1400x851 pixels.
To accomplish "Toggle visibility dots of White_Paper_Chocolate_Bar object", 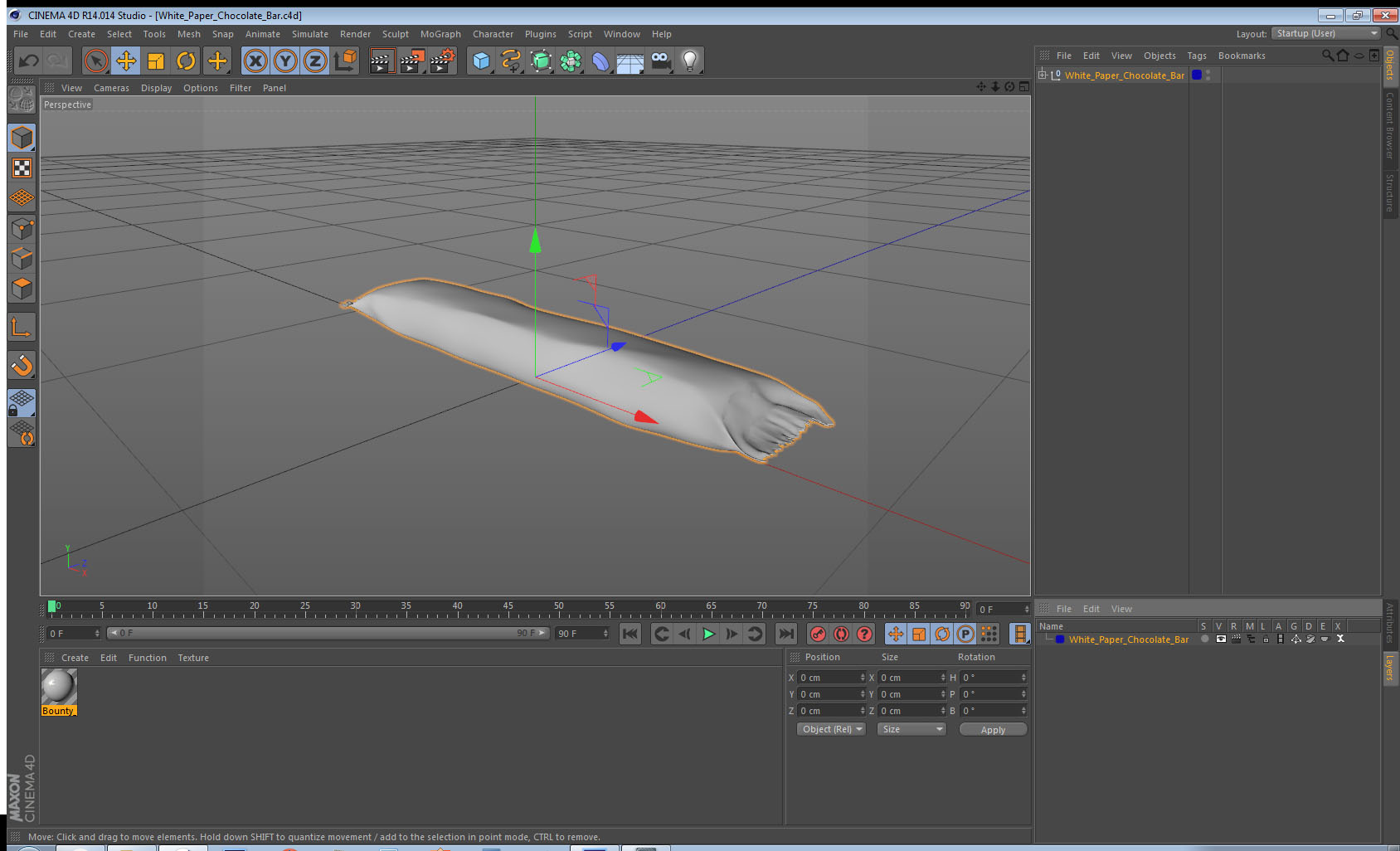I will point(1208,75).
